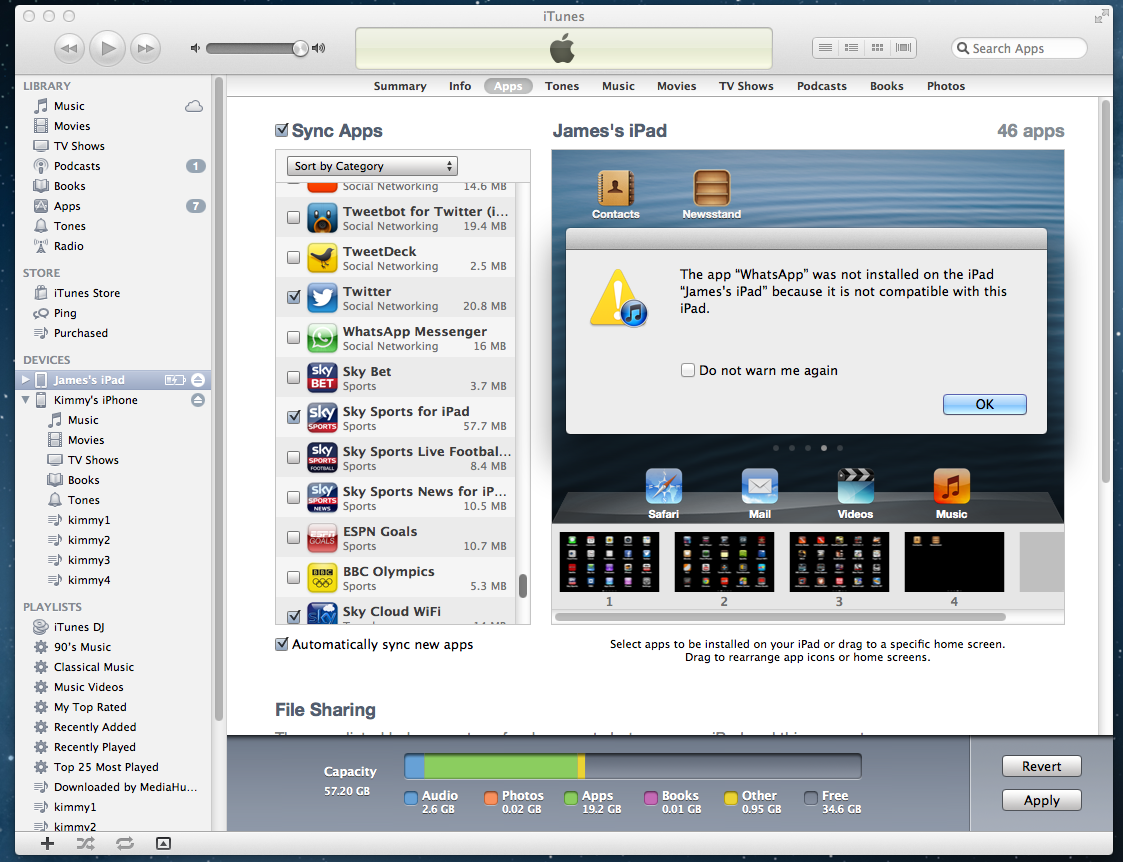Open Apps in the Library sidebar
Viewport: 1123px width, 862px height.
67,206
